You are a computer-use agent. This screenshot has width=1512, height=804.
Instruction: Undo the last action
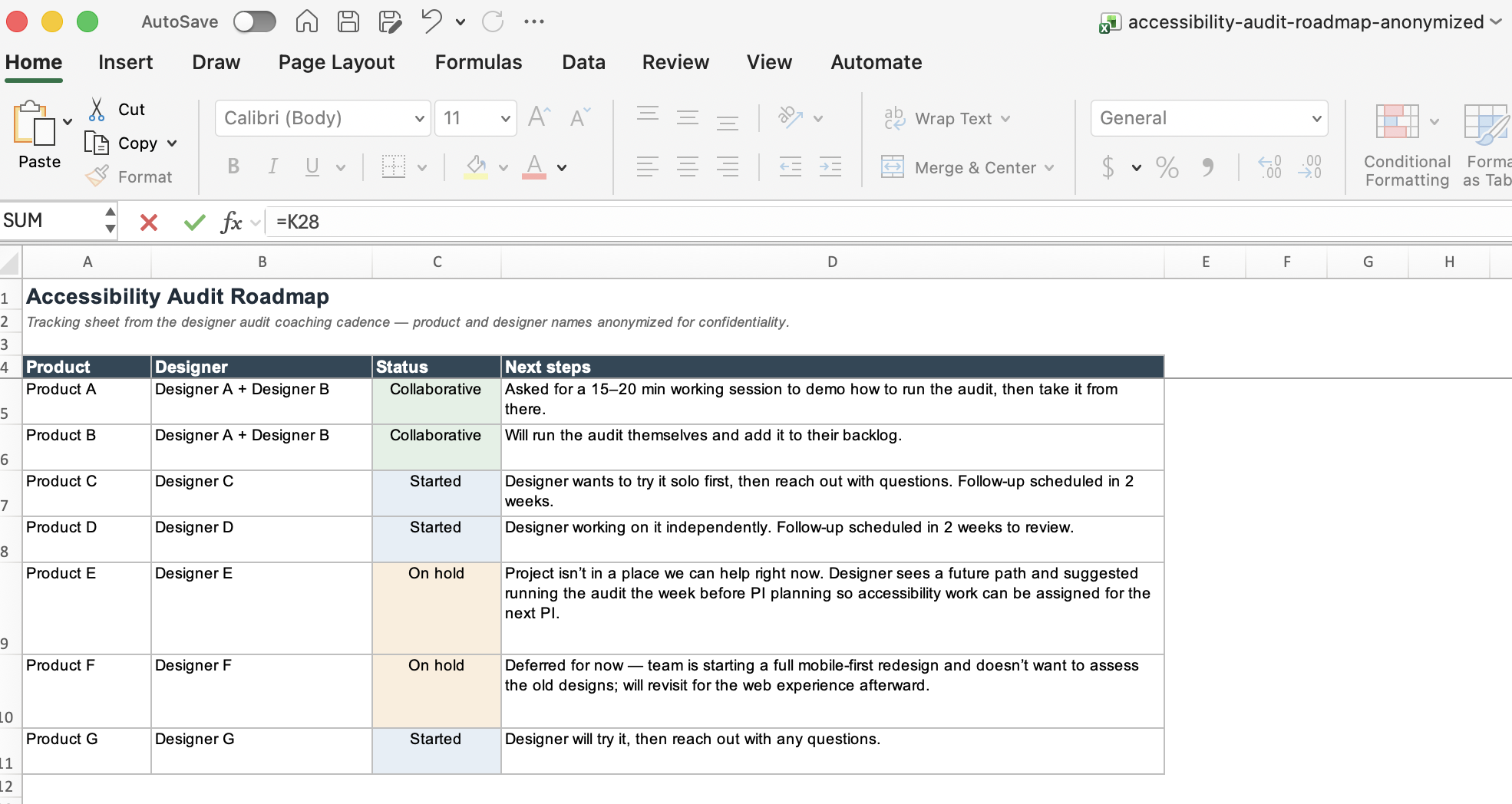tap(432, 21)
